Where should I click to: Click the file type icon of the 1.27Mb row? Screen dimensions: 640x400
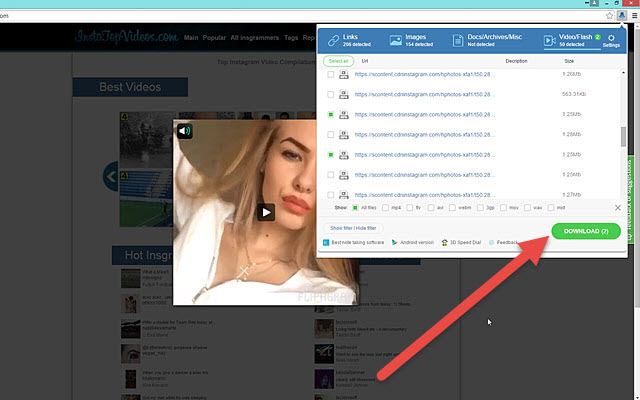pos(344,195)
